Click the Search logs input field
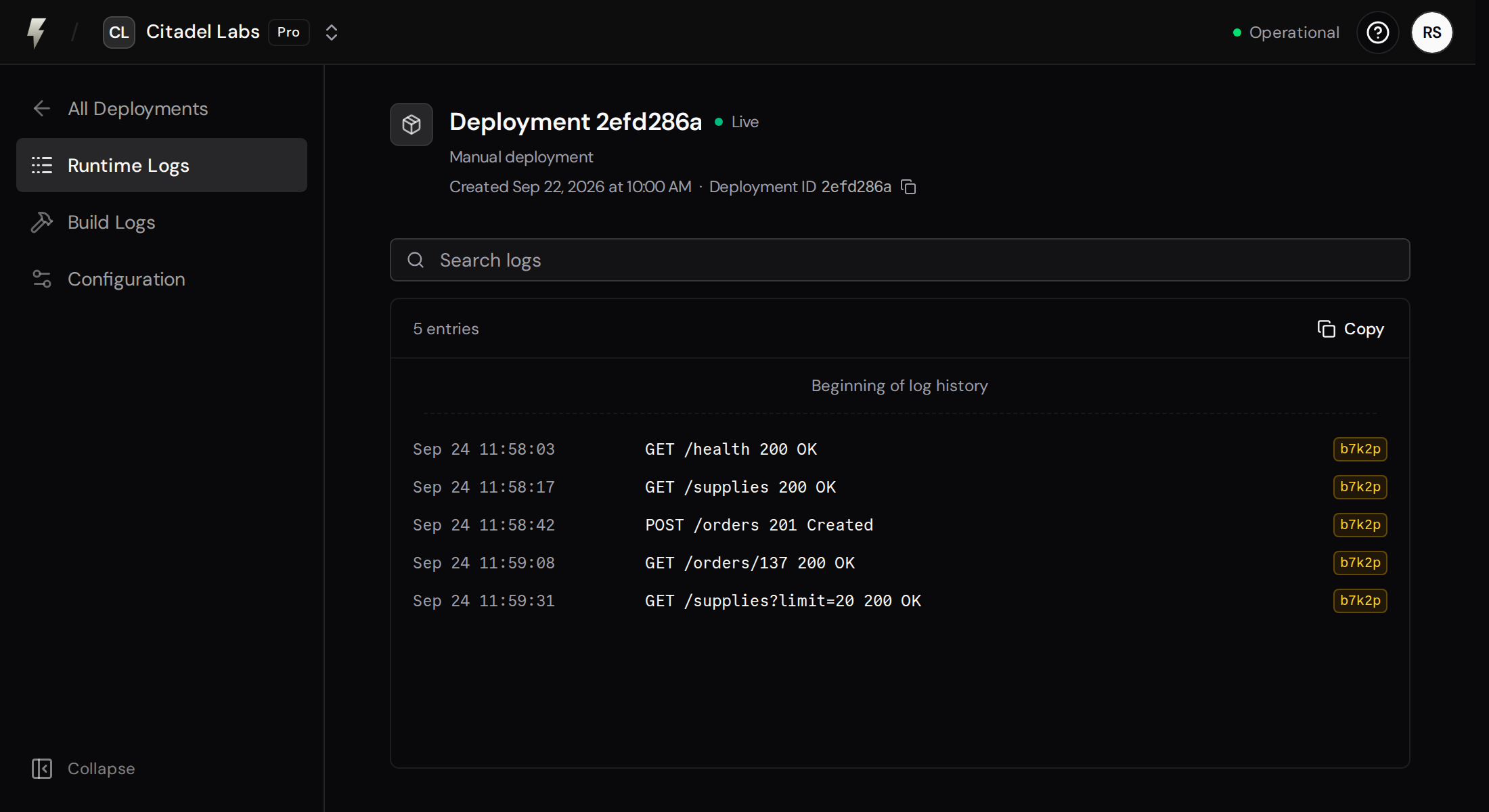This screenshot has width=1489, height=812. pos(900,260)
